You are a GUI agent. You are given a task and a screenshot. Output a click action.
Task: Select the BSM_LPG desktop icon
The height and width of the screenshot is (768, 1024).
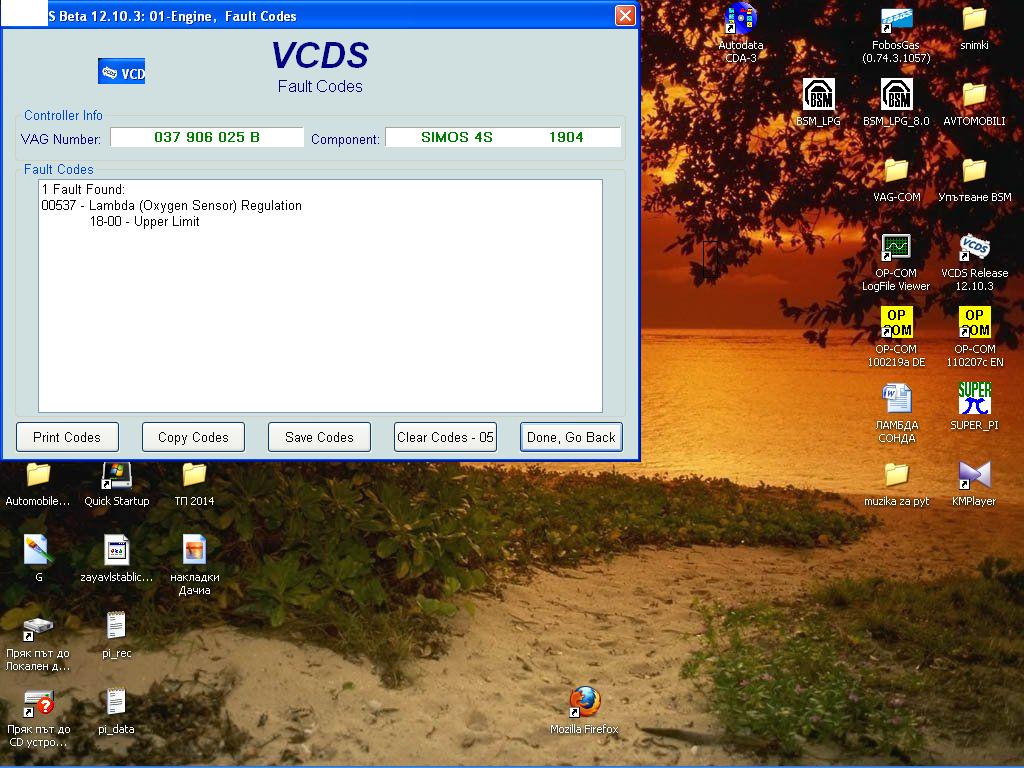818,96
